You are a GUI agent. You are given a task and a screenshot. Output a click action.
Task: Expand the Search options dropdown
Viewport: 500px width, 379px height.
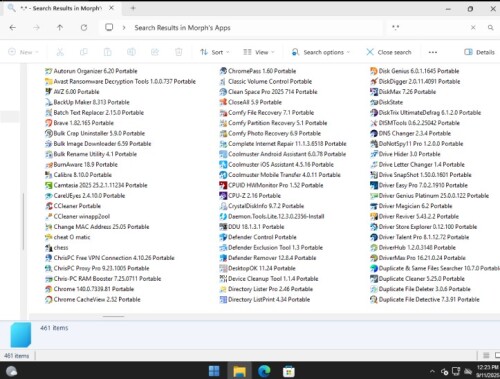[x=321, y=52]
